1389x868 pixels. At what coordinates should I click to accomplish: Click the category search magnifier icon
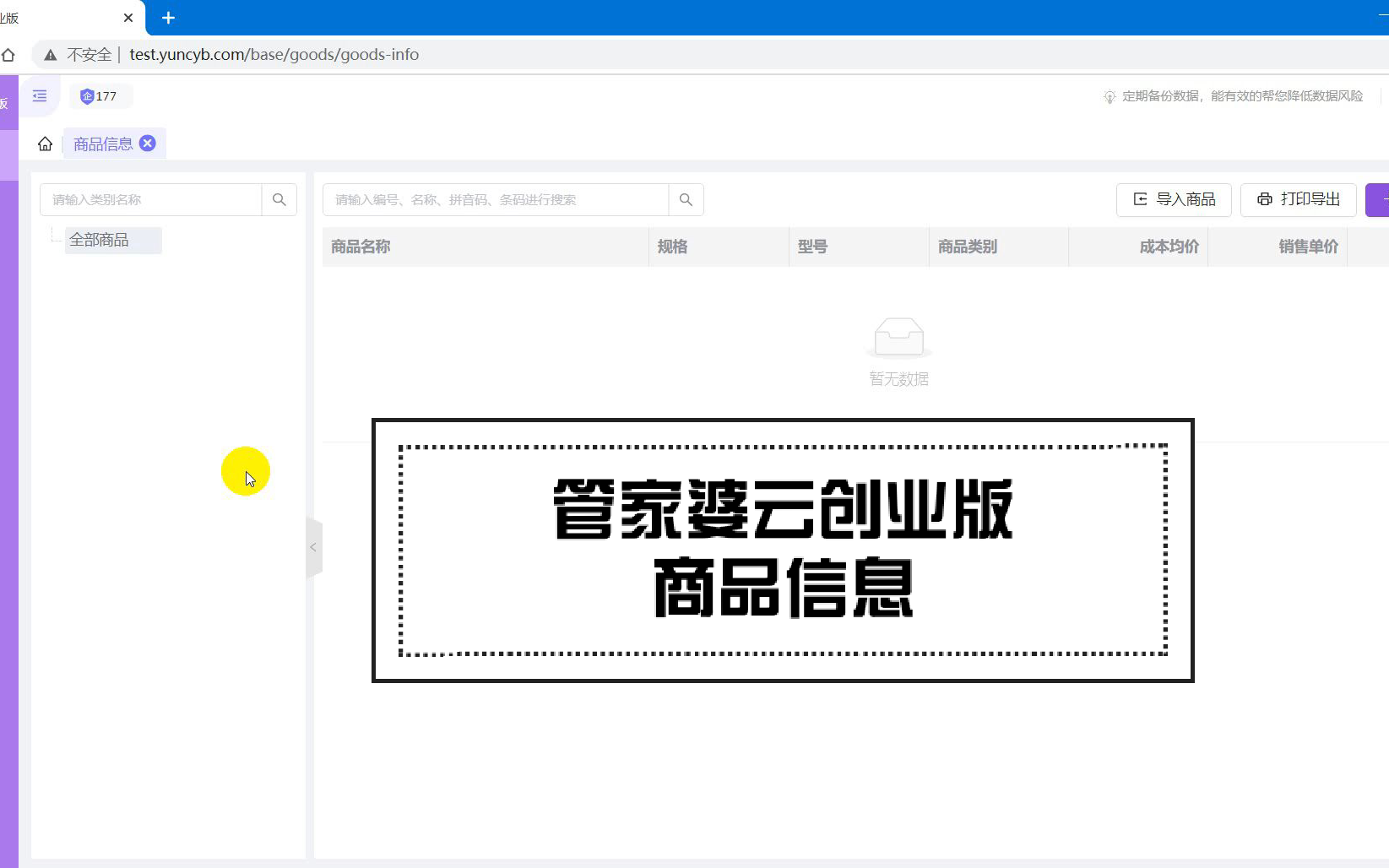pos(279,200)
